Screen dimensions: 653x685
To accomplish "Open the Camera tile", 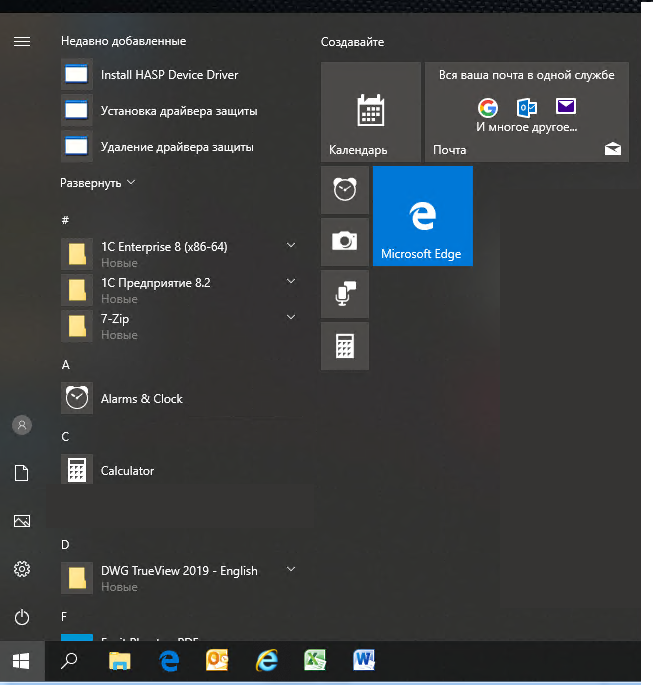I will (x=345, y=242).
